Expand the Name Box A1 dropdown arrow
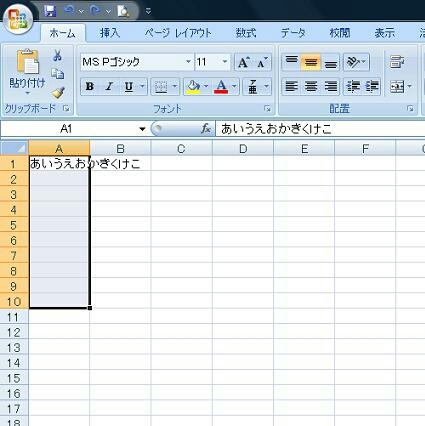Screen dimensions: 425x426 click(x=142, y=129)
